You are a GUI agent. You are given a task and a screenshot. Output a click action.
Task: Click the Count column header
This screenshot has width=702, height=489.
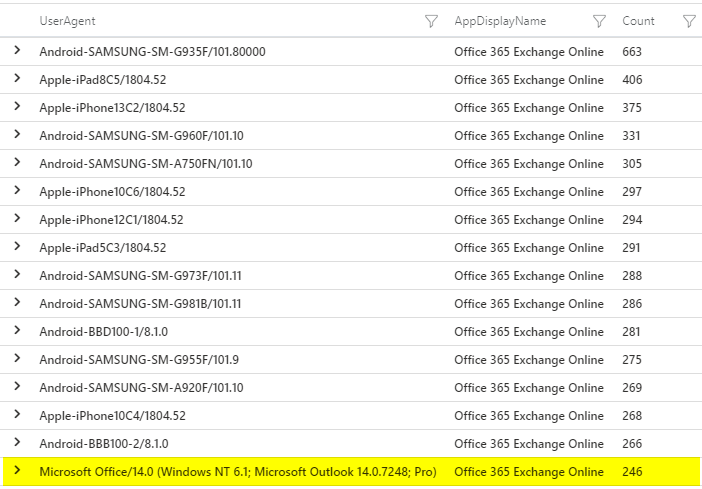pyautogui.click(x=638, y=21)
